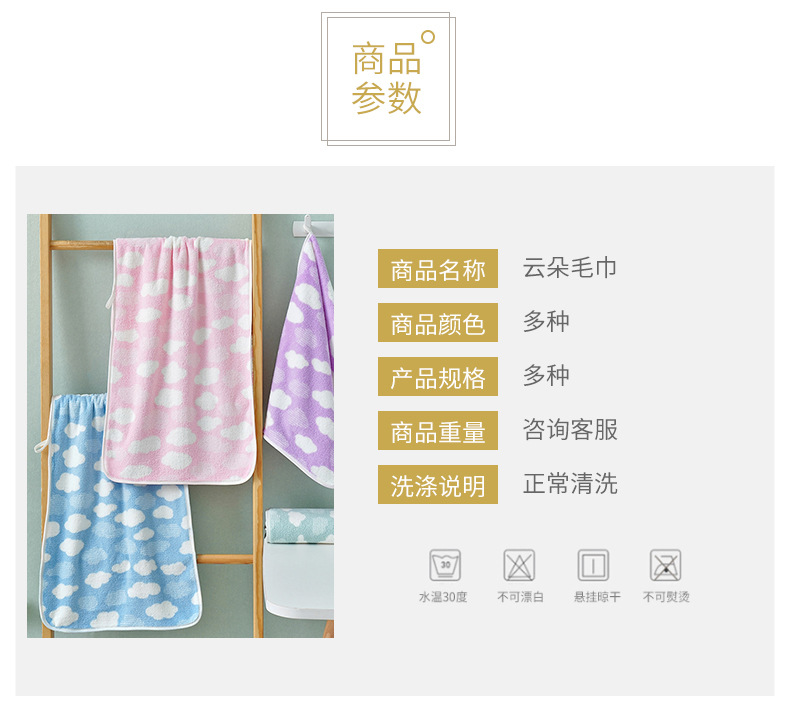
Task: Click the 商品重量 gold label
Action: point(438,430)
